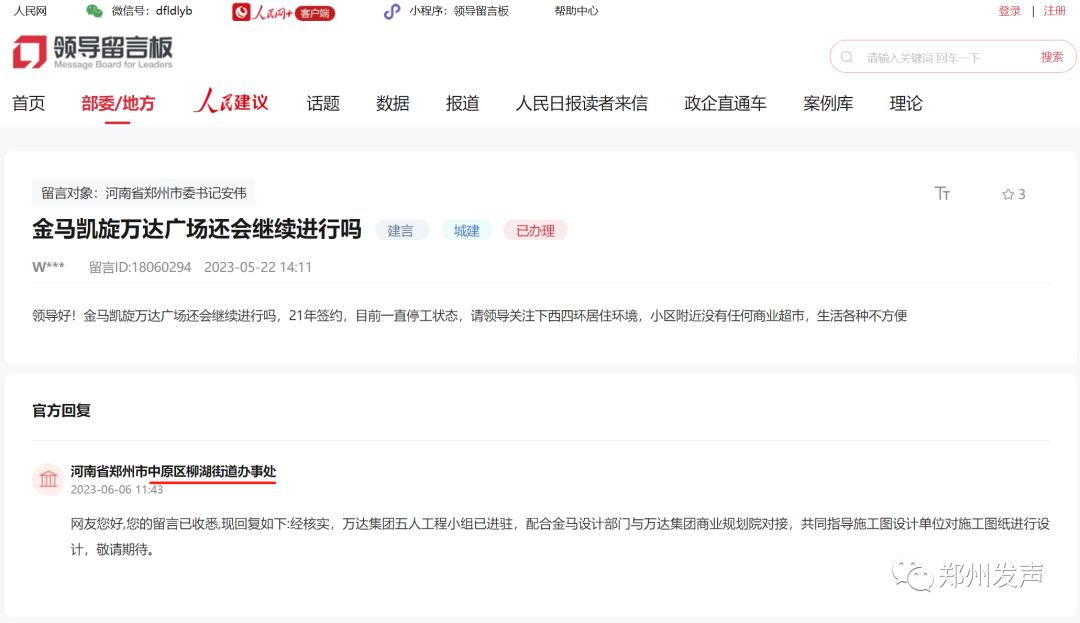The image size is (1080, 623).
Task: Open 人民网 link at top left
Action: click(30, 11)
